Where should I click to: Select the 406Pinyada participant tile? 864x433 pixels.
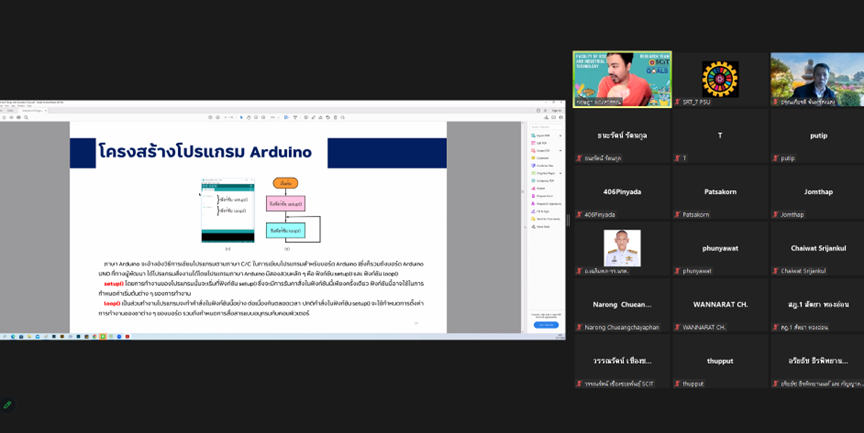tap(622, 192)
